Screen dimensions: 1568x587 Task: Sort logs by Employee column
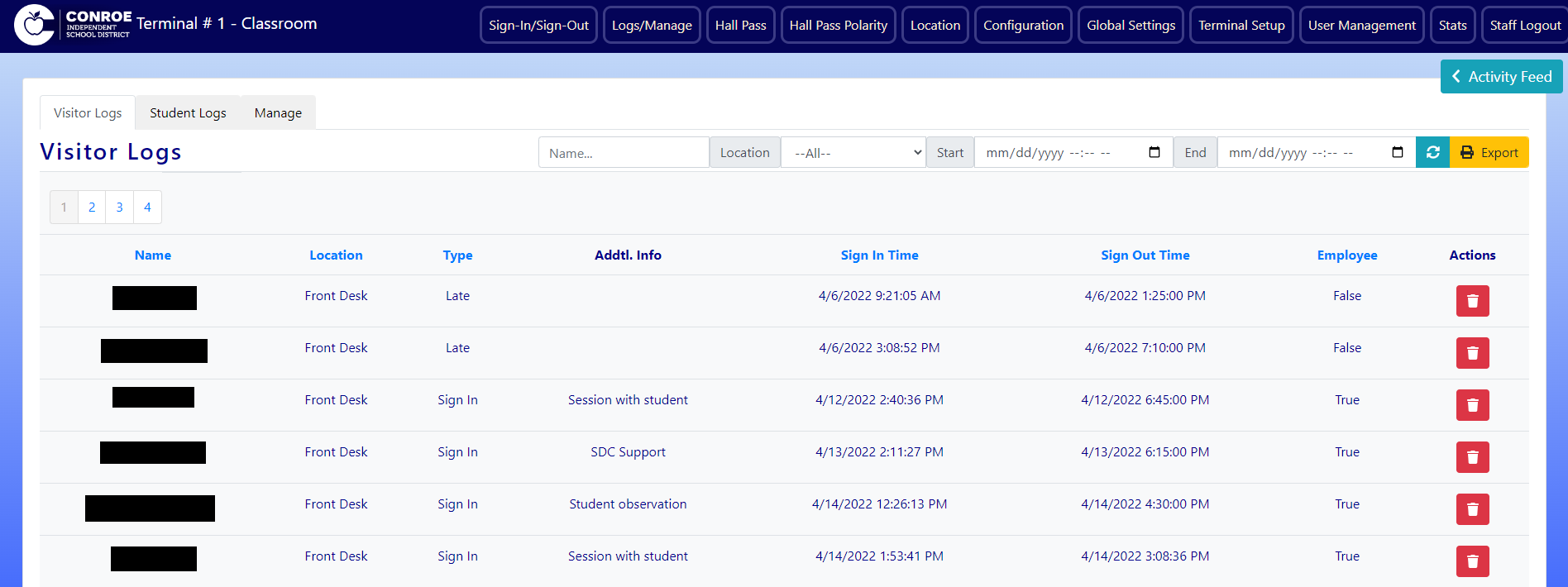(1346, 255)
